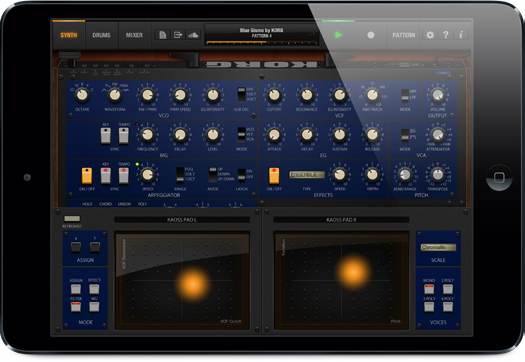Open the SoundCloud cloud icon
This screenshot has width=525, height=362.
pos(194,35)
